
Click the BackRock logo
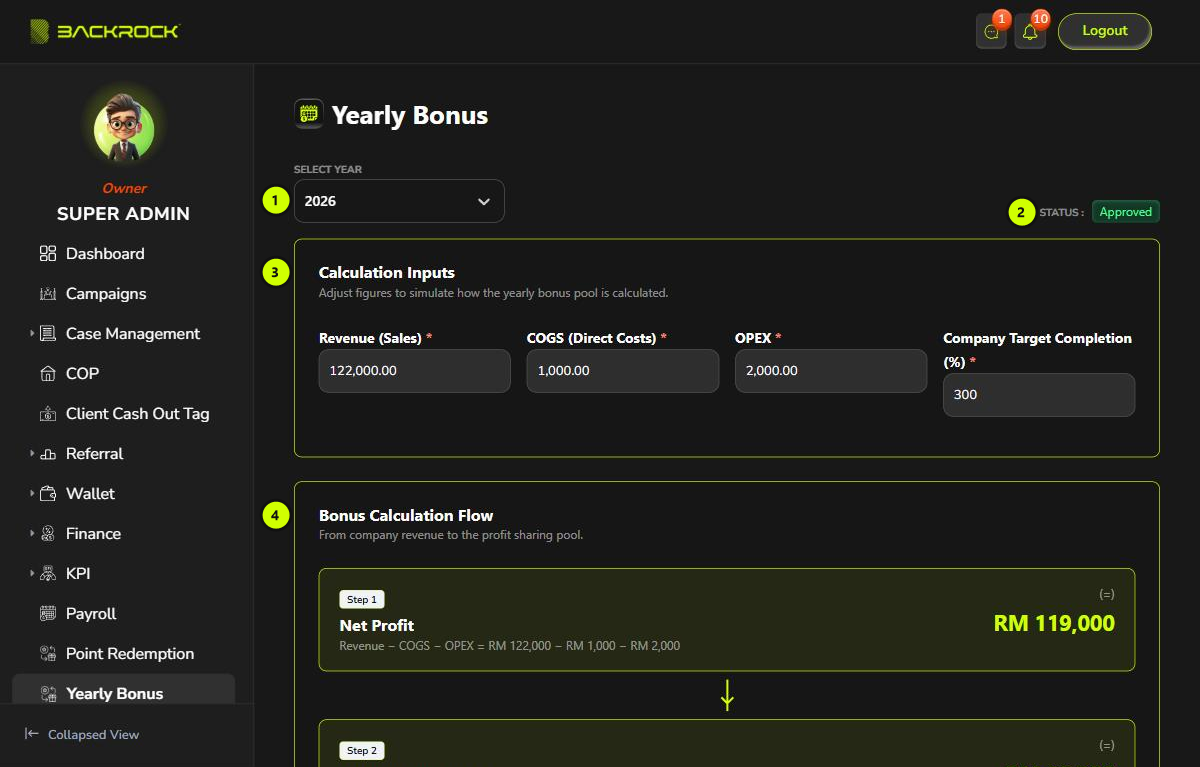coord(105,31)
